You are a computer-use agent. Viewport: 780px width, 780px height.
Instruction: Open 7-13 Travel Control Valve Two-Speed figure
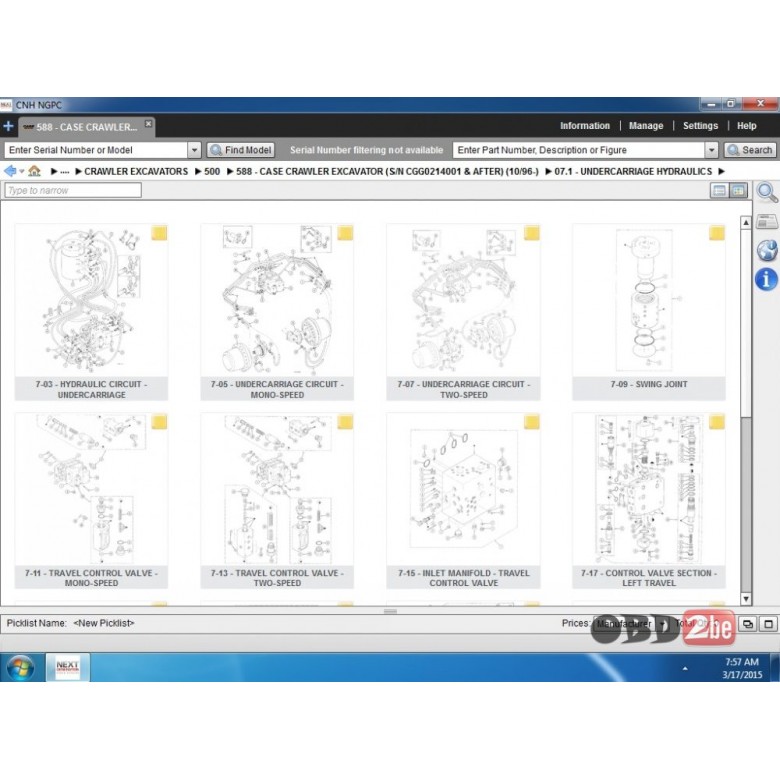(x=277, y=500)
